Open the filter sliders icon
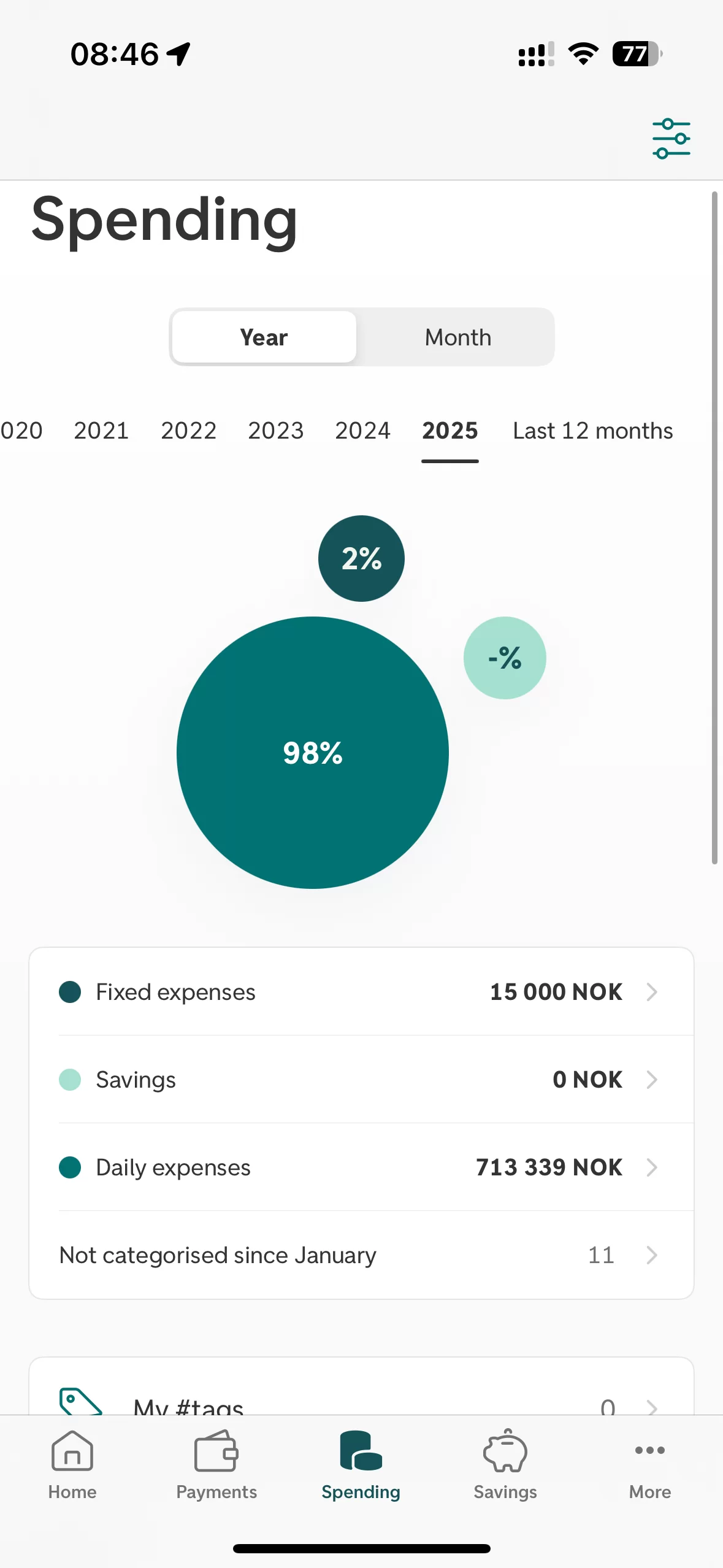 (x=671, y=139)
